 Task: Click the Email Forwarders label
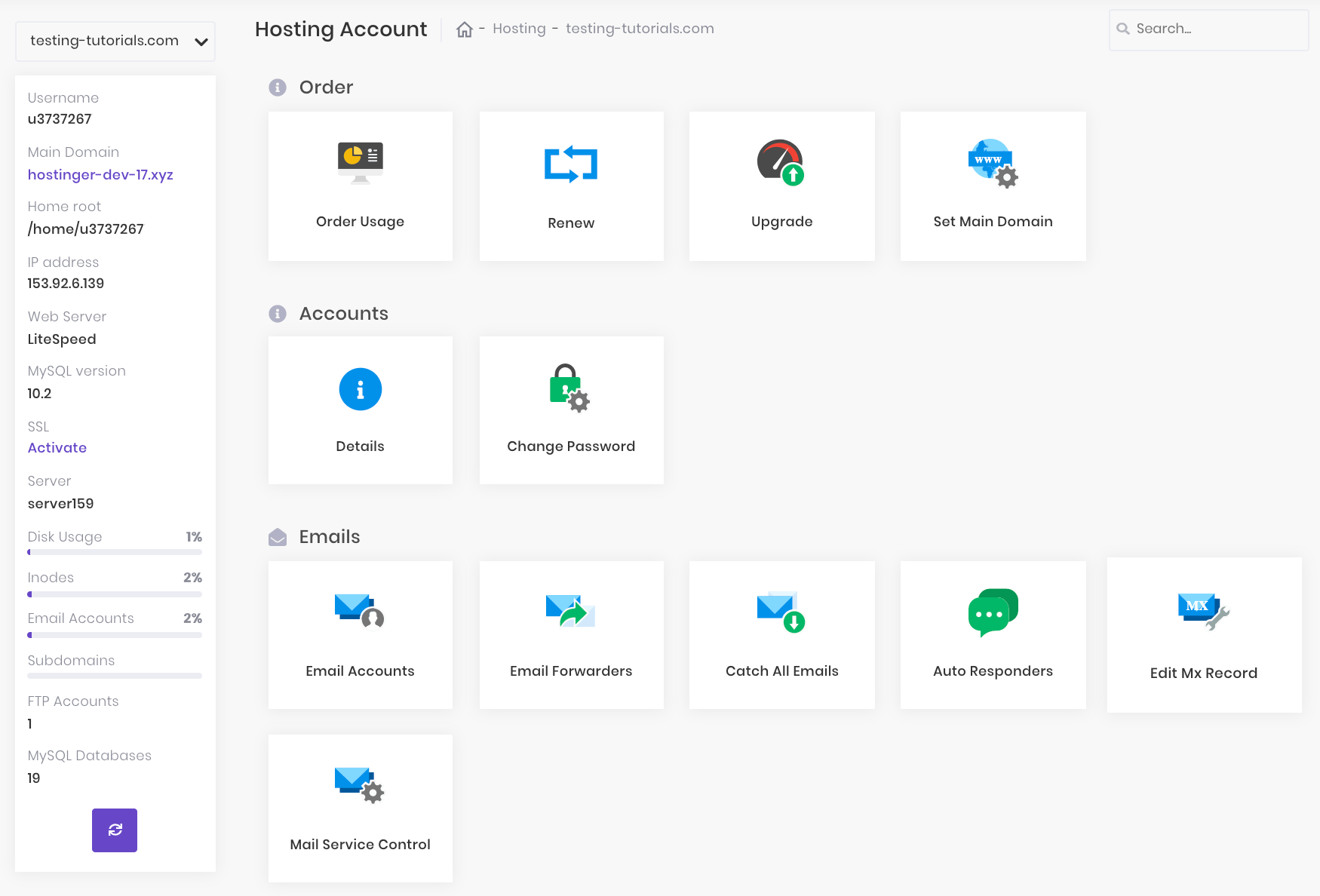pos(571,671)
